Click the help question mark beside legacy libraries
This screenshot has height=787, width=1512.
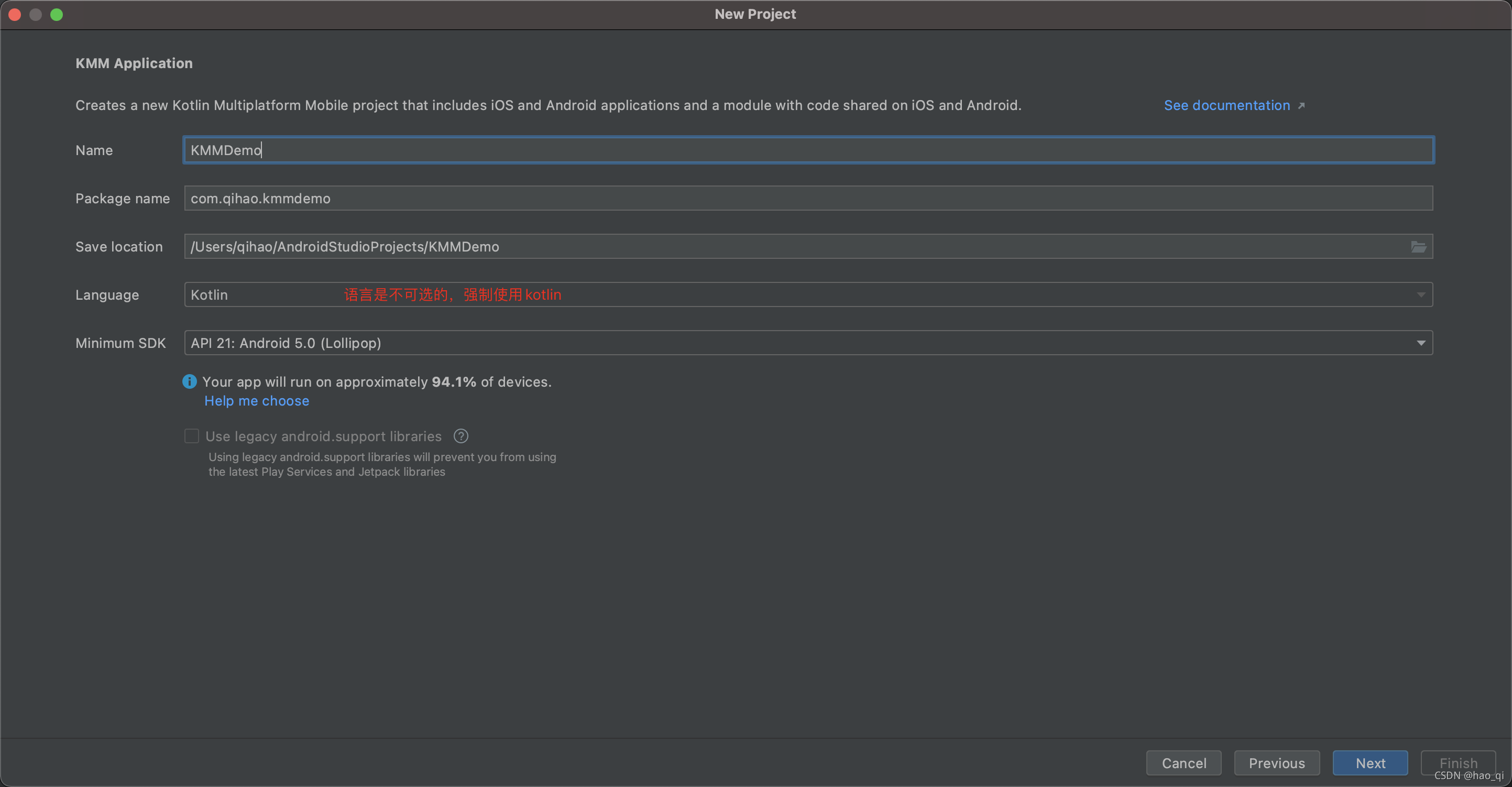[461, 436]
